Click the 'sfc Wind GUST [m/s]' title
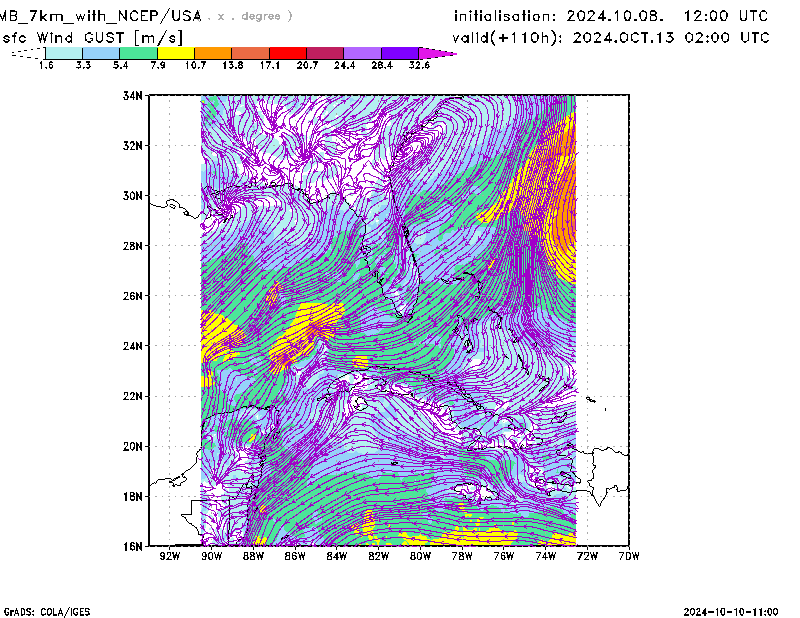 [x=92, y=38]
